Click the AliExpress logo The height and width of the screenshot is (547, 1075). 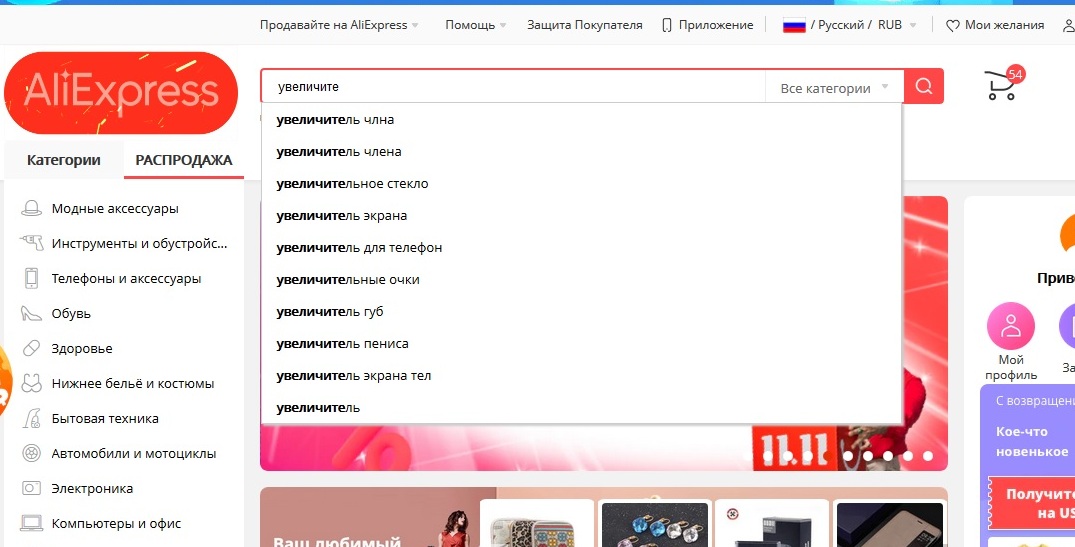click(121, 93)
